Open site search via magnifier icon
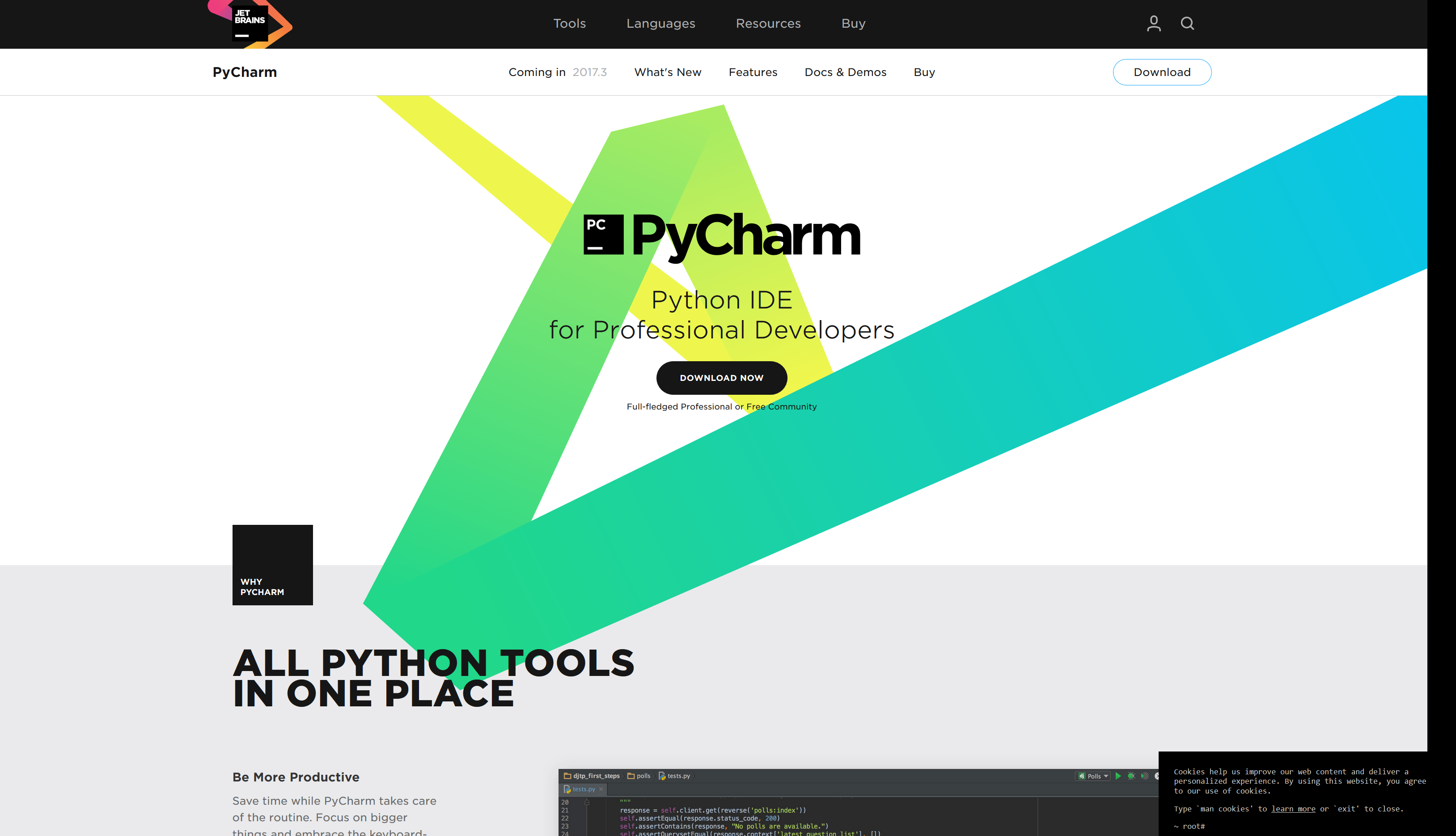The width and height of the screenshot is (1456, 836). (1187, 24)
